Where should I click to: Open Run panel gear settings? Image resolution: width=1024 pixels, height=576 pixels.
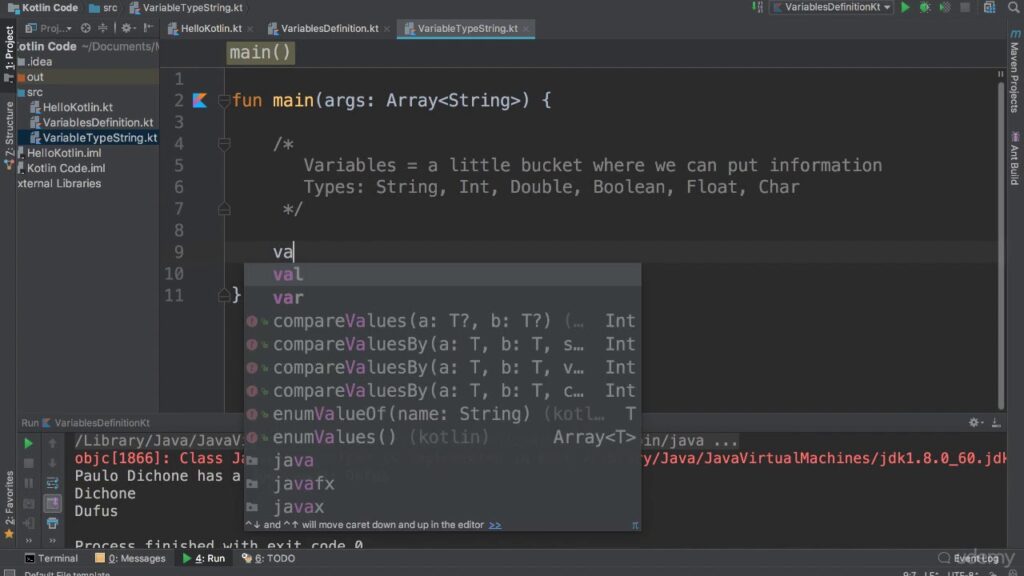(x=974, y=423)
